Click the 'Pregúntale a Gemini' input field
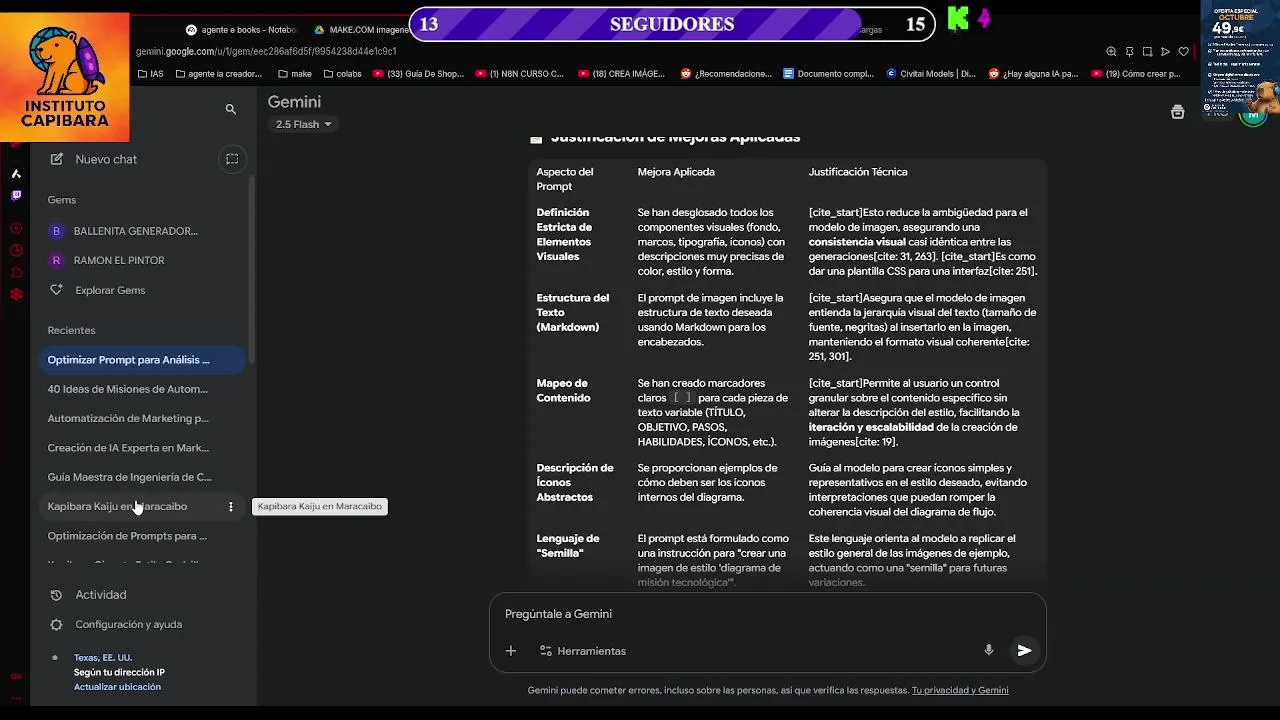The height and width of the screenshot is (720, 1280). click(767, 614)
